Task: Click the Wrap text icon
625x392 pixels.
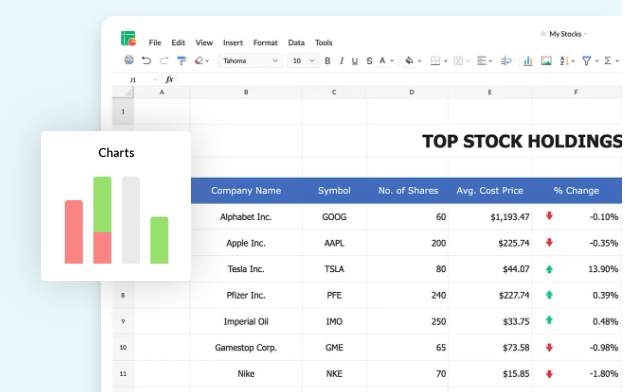Action: pyautogui.click(x=506, y=61)
